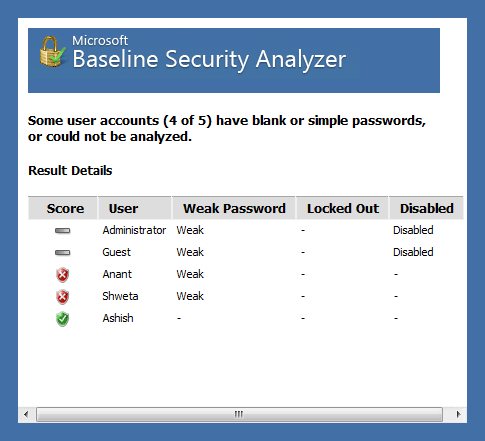
Task: Select the Administrator user row
Action: point(246,230)
